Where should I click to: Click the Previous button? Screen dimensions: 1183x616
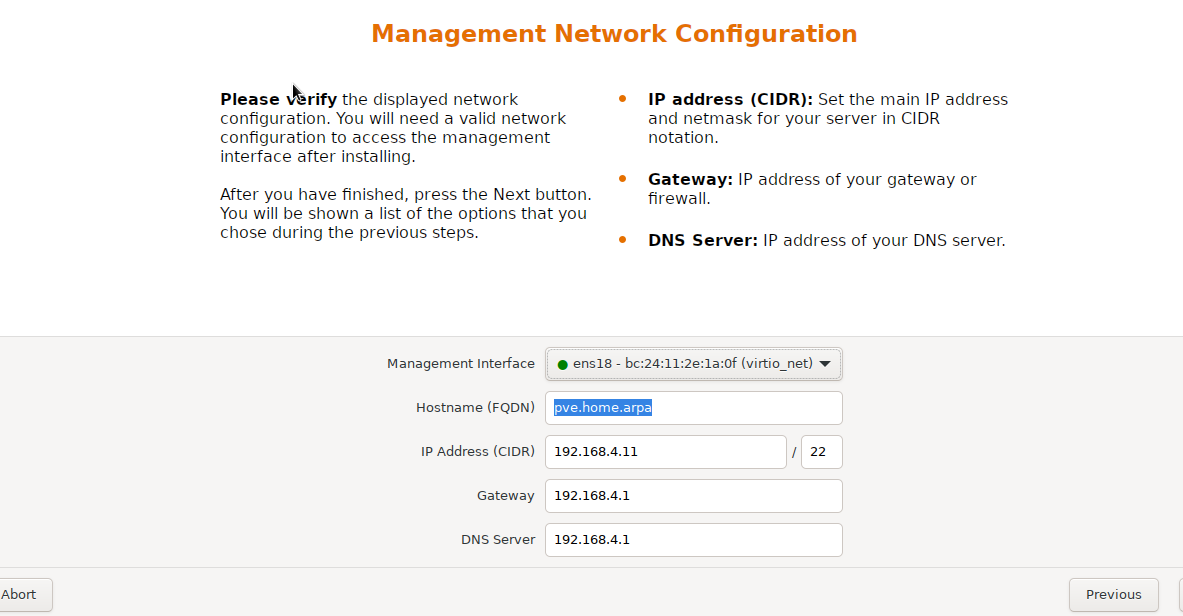[1113, 594]
